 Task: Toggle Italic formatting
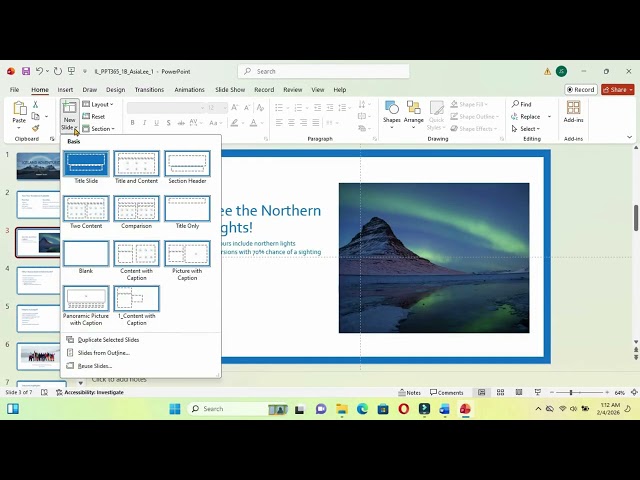[x=144, y=122]
